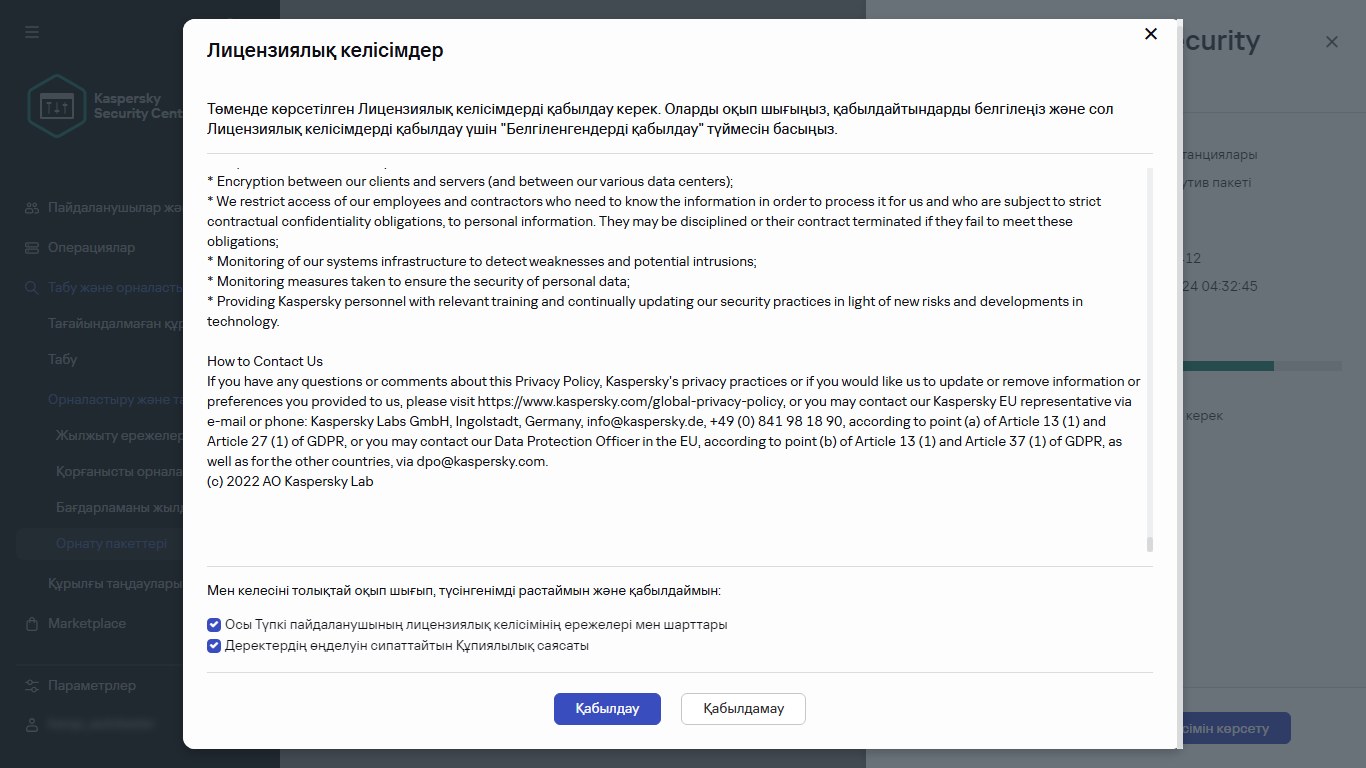Viewport: 1366px width, 768px height.
Task: Click the magnifier icon beside Табу және орналастыру
Action: [x=32, y=287]
